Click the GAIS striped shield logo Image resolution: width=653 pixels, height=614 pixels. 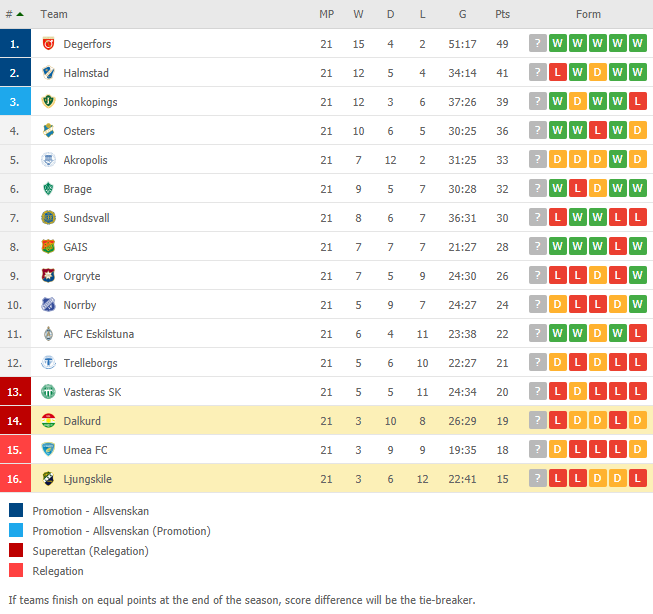tap(48, 247)
